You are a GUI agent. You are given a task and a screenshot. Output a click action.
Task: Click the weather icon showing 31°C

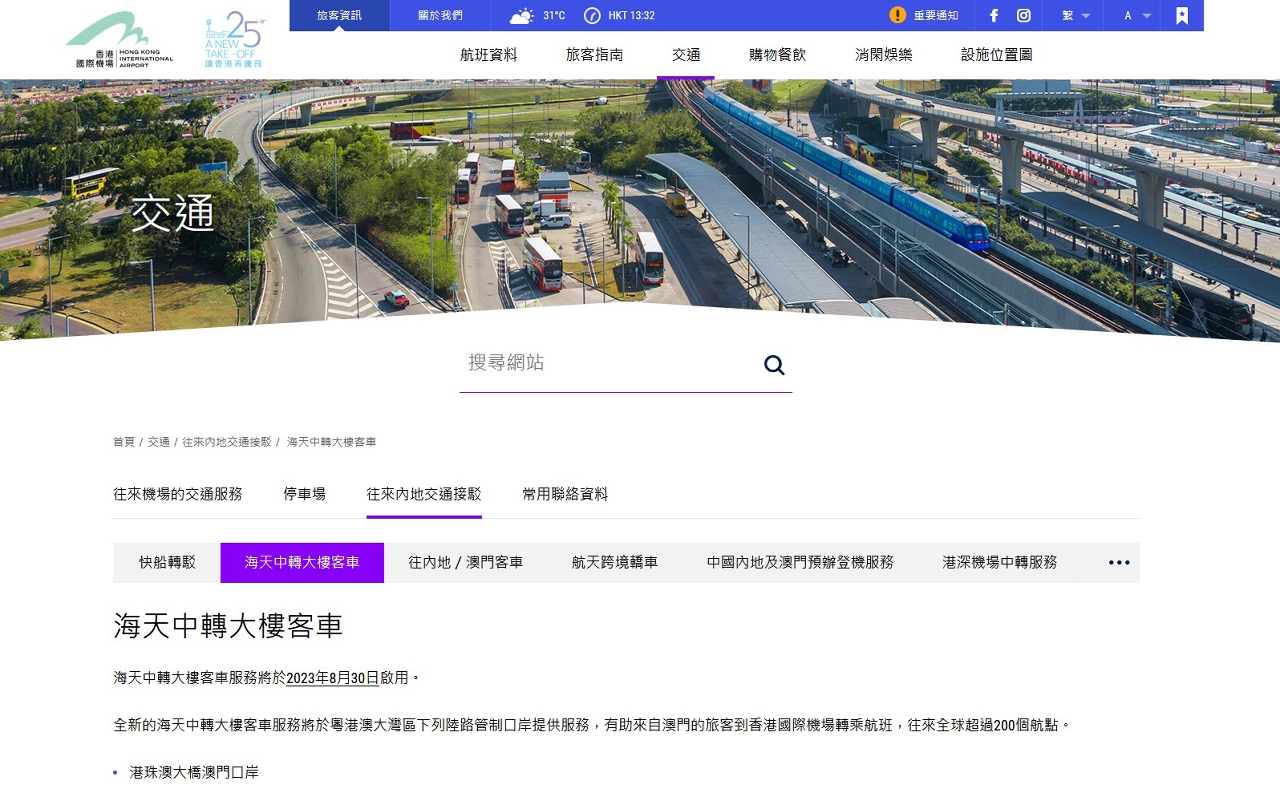[521, 16]
